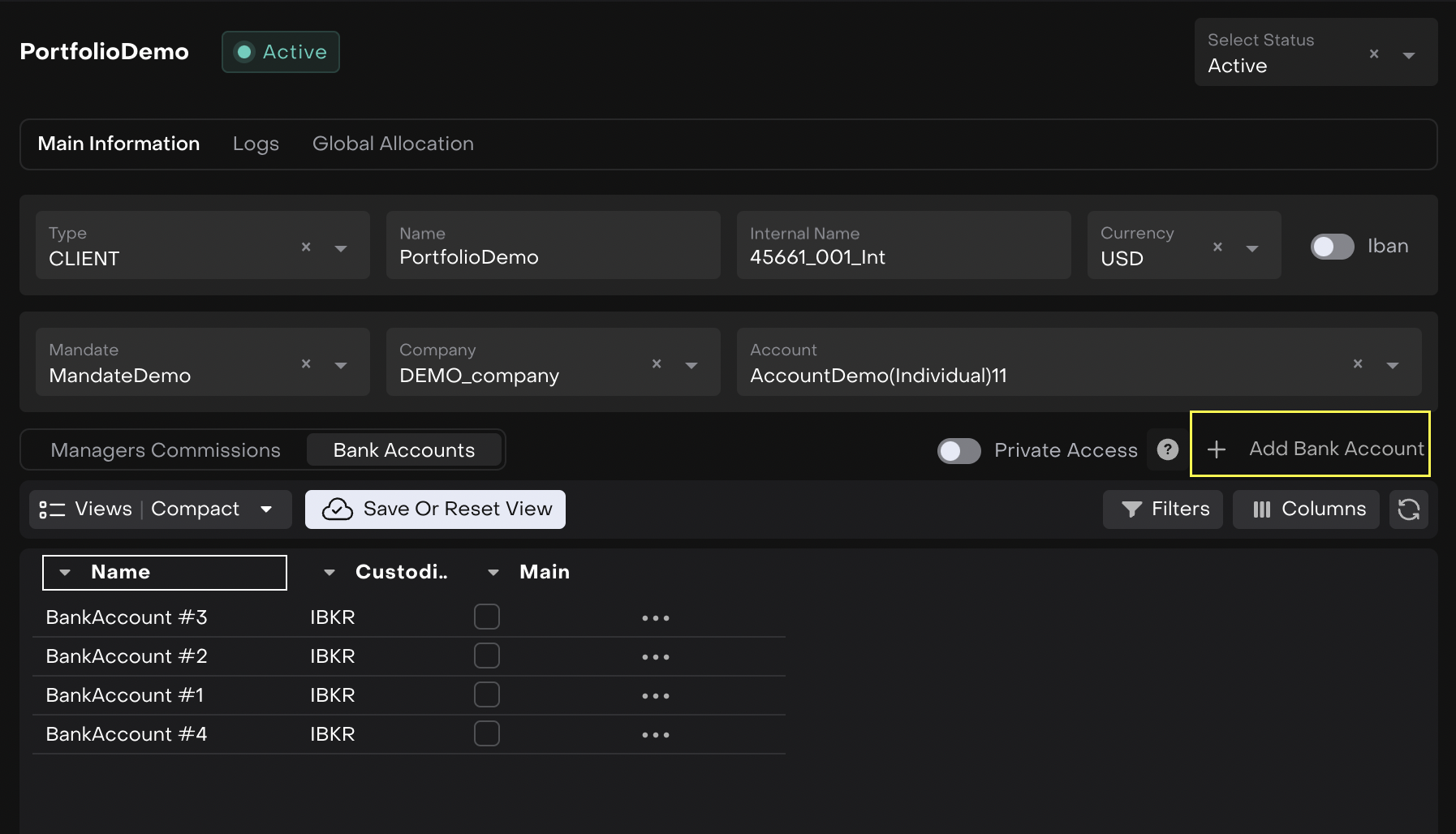The image size is (1456, 834).
Task: Expand the Type dropdown
Action: pos(341,248)
